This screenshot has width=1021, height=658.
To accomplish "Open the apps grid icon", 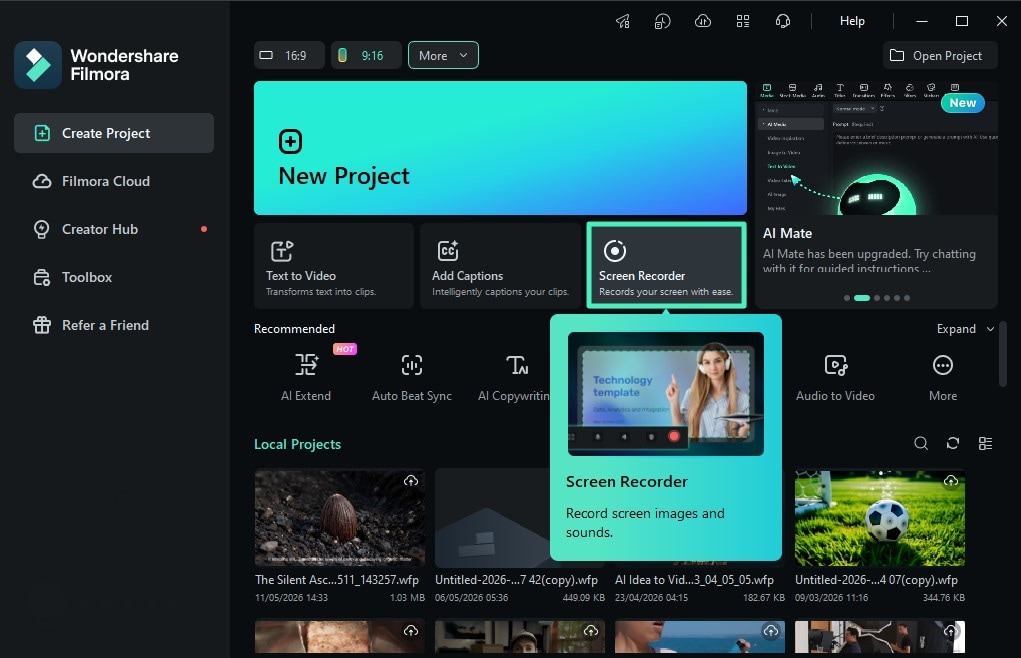I will pos(743,21).
